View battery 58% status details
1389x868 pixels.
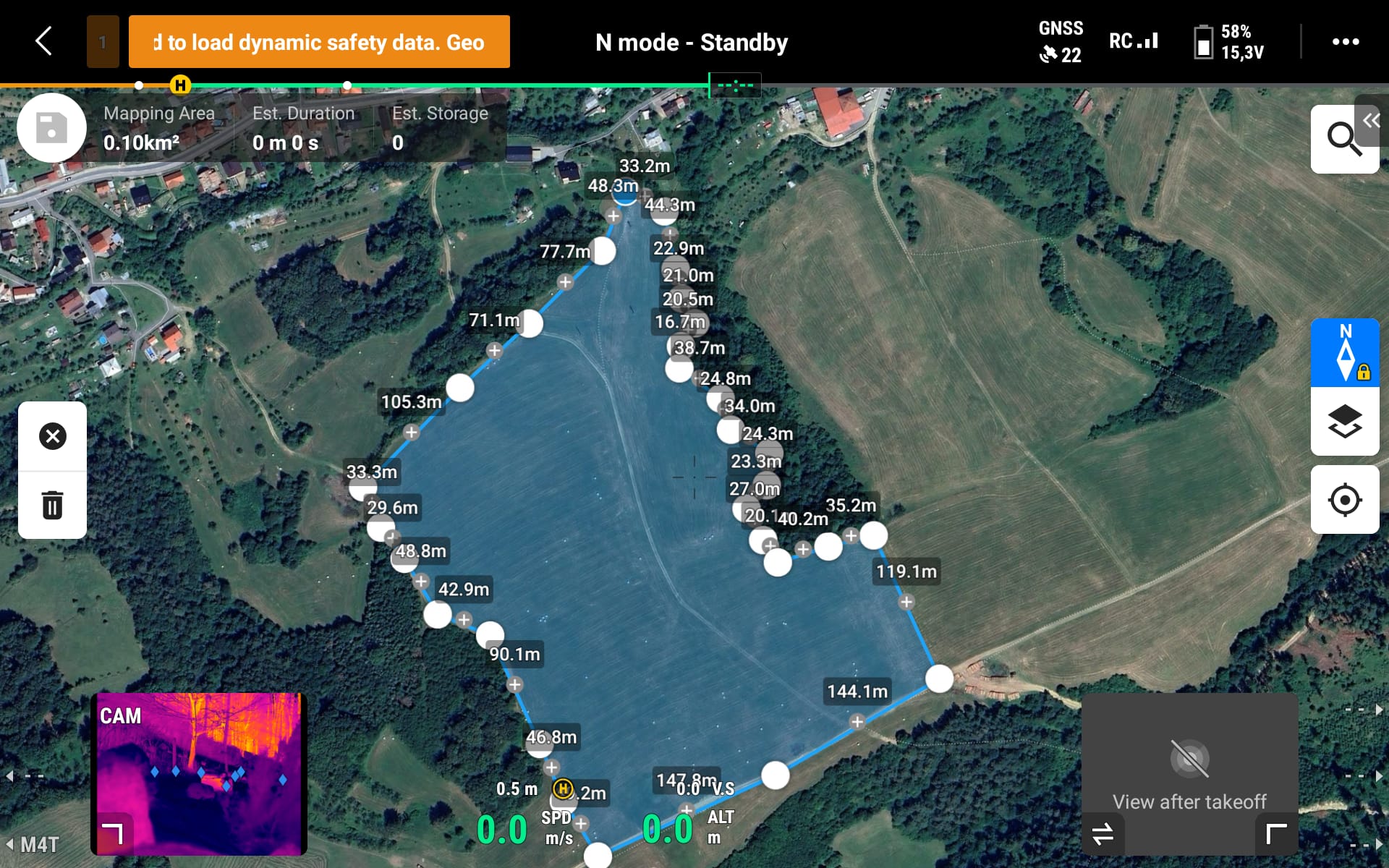(x=1228, y=42)
